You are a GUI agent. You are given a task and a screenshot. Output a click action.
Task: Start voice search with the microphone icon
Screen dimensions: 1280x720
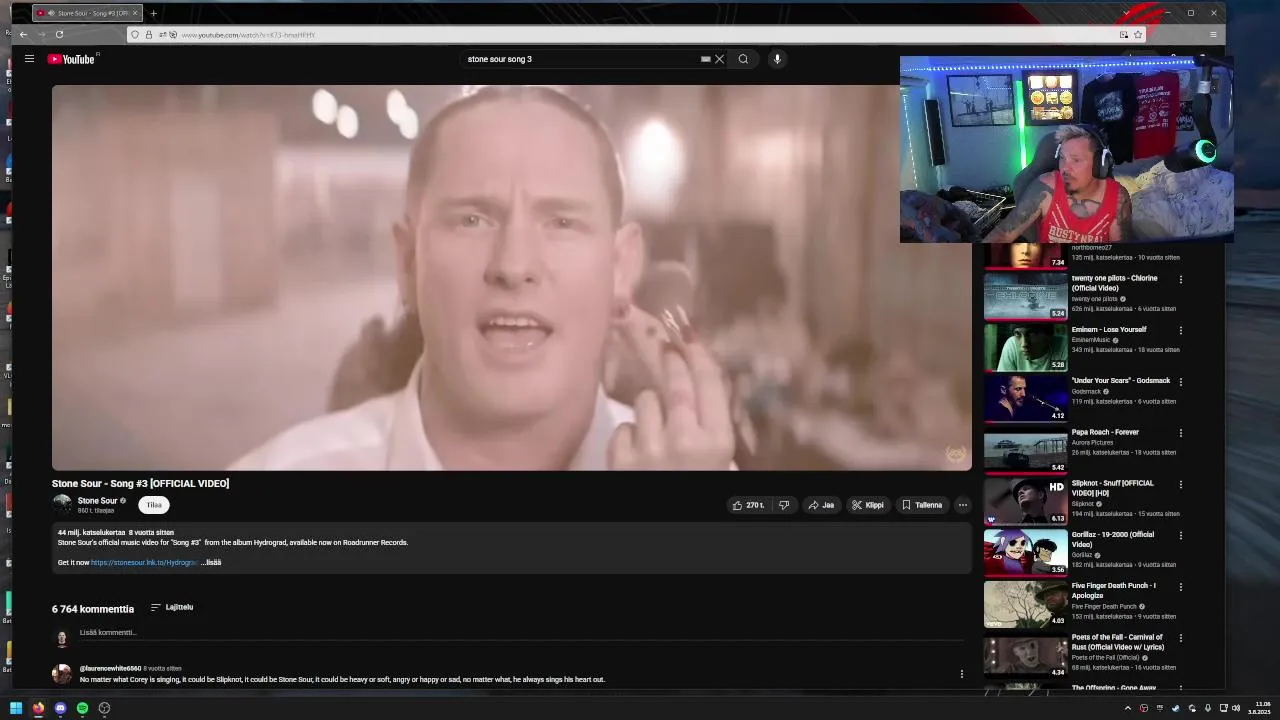777,59
